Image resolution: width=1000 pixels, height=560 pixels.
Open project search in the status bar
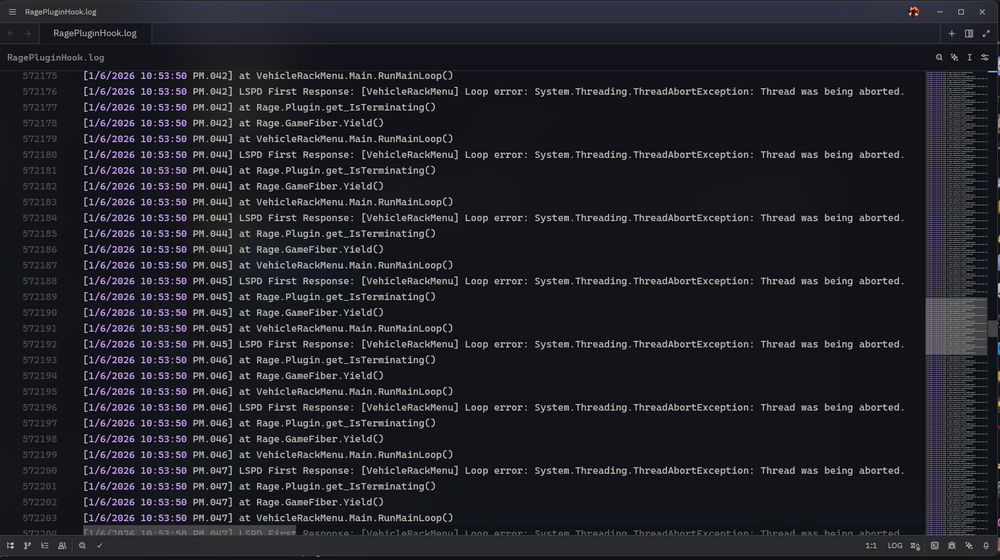click(82, 546)
